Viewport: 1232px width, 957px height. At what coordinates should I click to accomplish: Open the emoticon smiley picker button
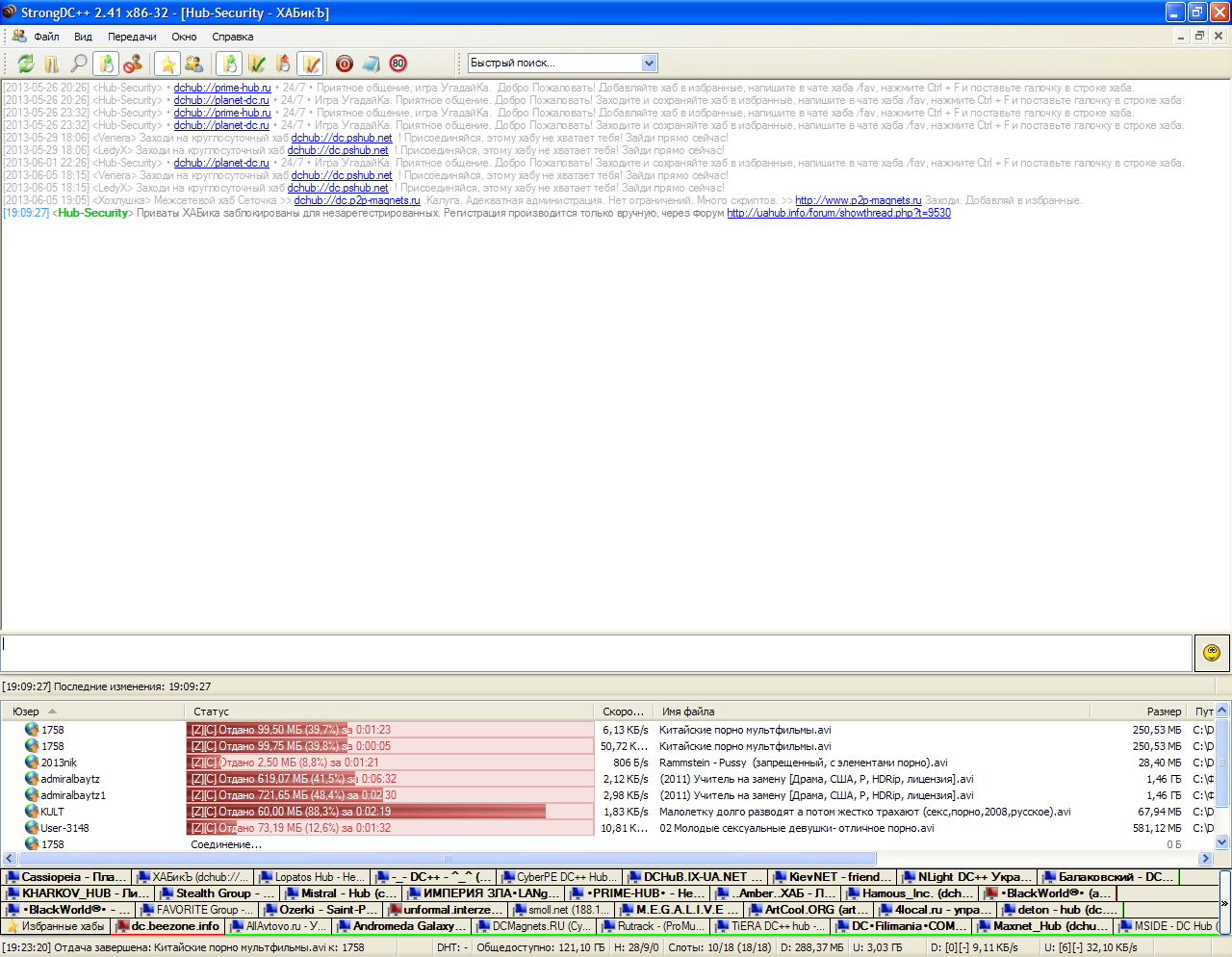point(1212,653)
